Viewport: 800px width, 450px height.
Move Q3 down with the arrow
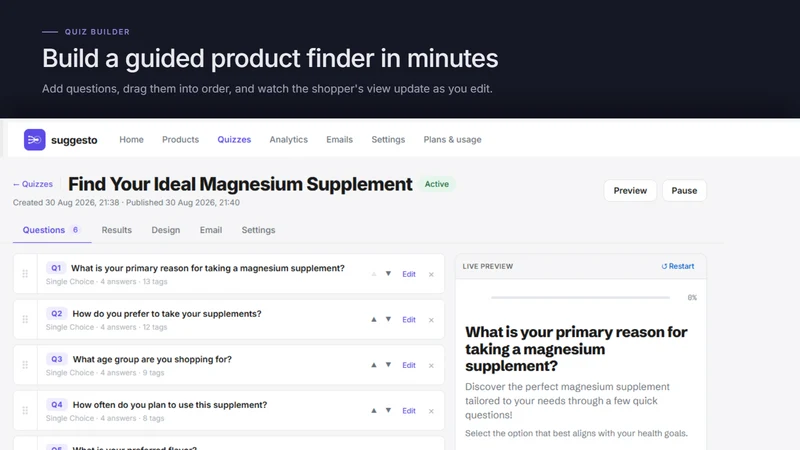(388, 365)
